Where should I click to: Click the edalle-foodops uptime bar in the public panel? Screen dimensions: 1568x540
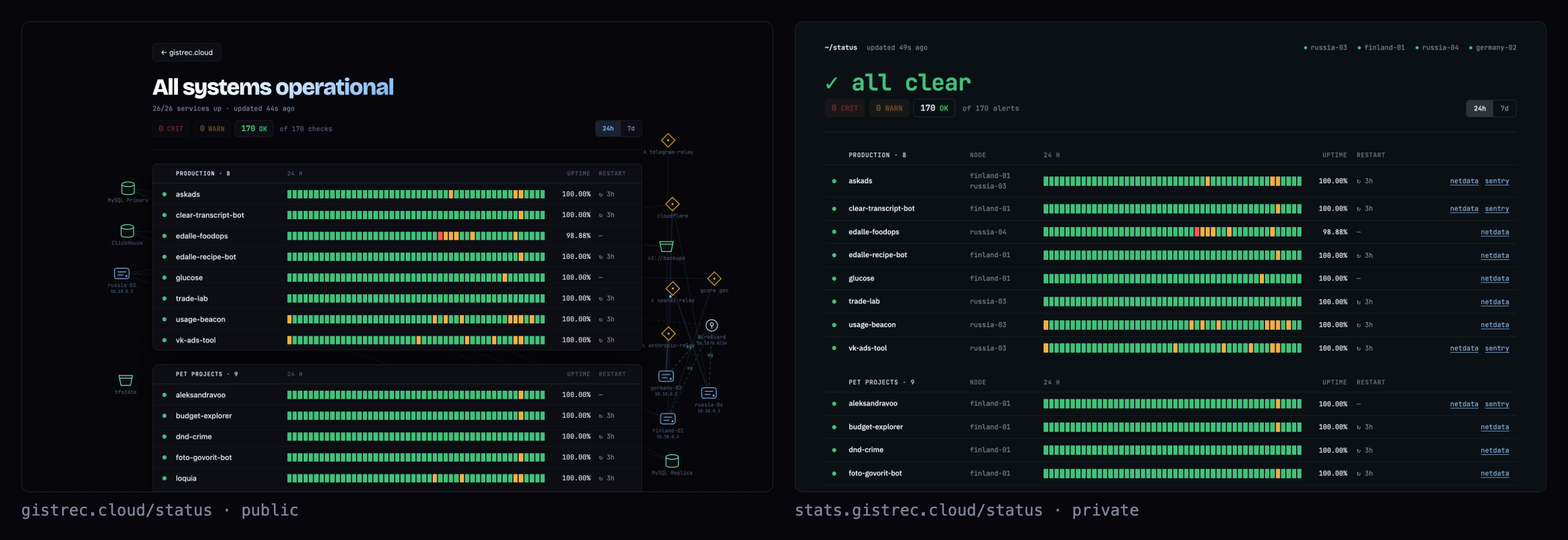pyautogui.click(x=416, y=236)
